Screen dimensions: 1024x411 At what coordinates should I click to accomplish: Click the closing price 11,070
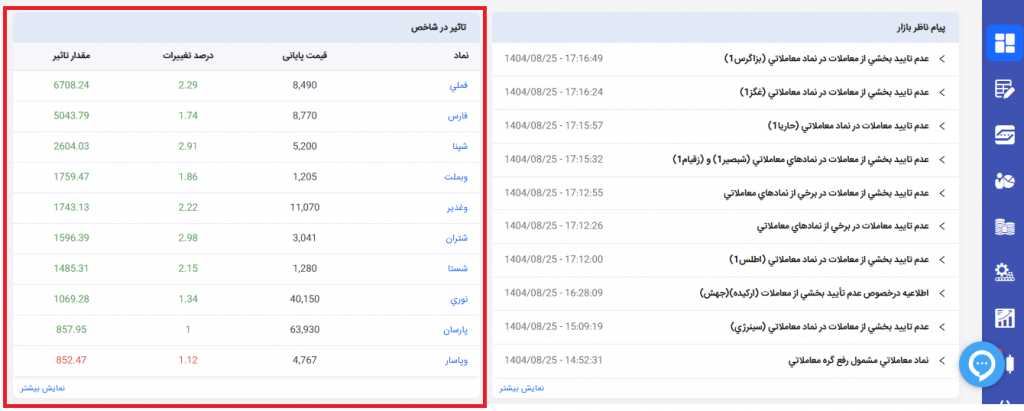304,207
